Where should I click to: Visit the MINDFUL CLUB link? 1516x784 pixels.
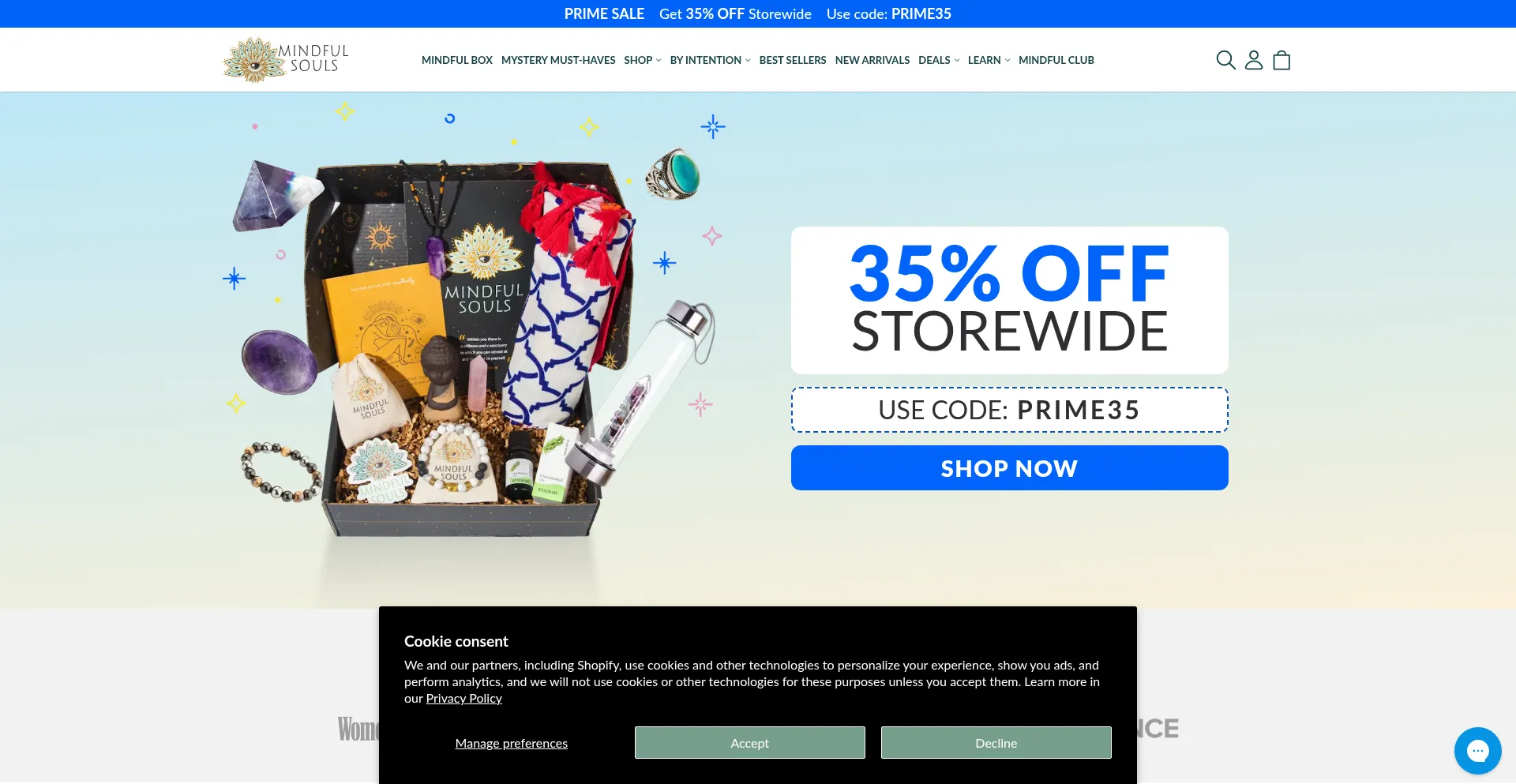click(x=1056, y=60)
